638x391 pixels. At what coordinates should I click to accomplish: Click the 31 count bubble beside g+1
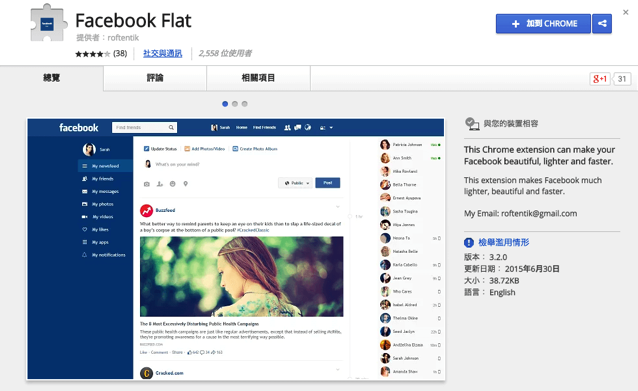pos(622,79)
